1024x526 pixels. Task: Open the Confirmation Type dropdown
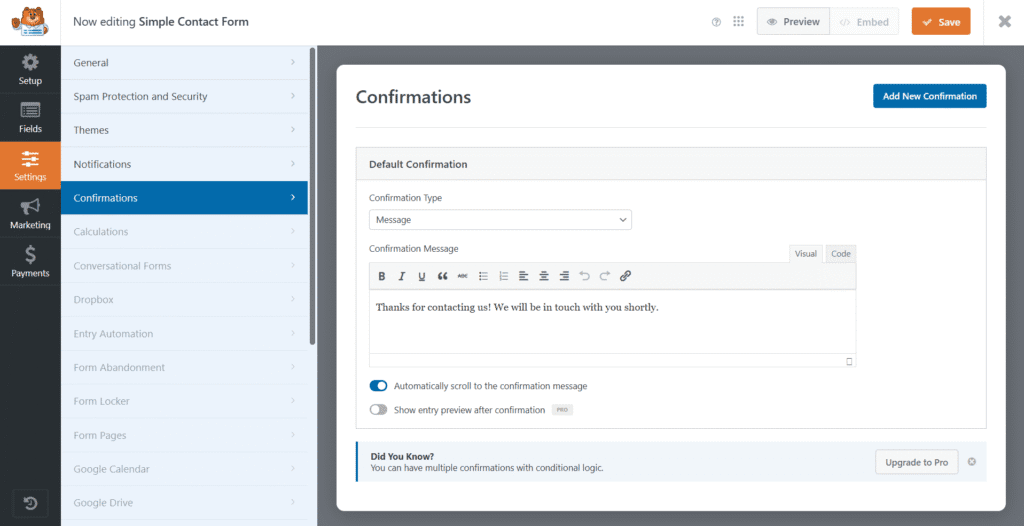(500, 220)
